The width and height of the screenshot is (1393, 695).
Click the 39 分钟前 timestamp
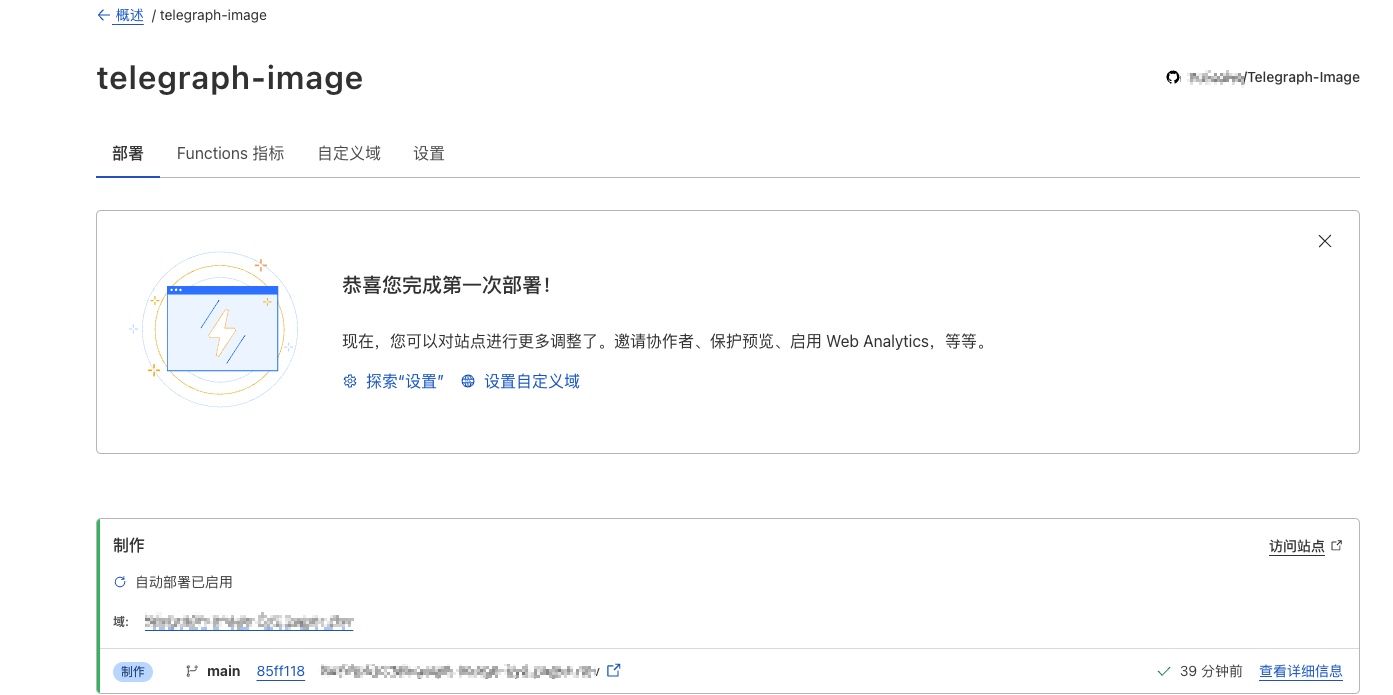pyautogui.click(x=1211, y=671)
